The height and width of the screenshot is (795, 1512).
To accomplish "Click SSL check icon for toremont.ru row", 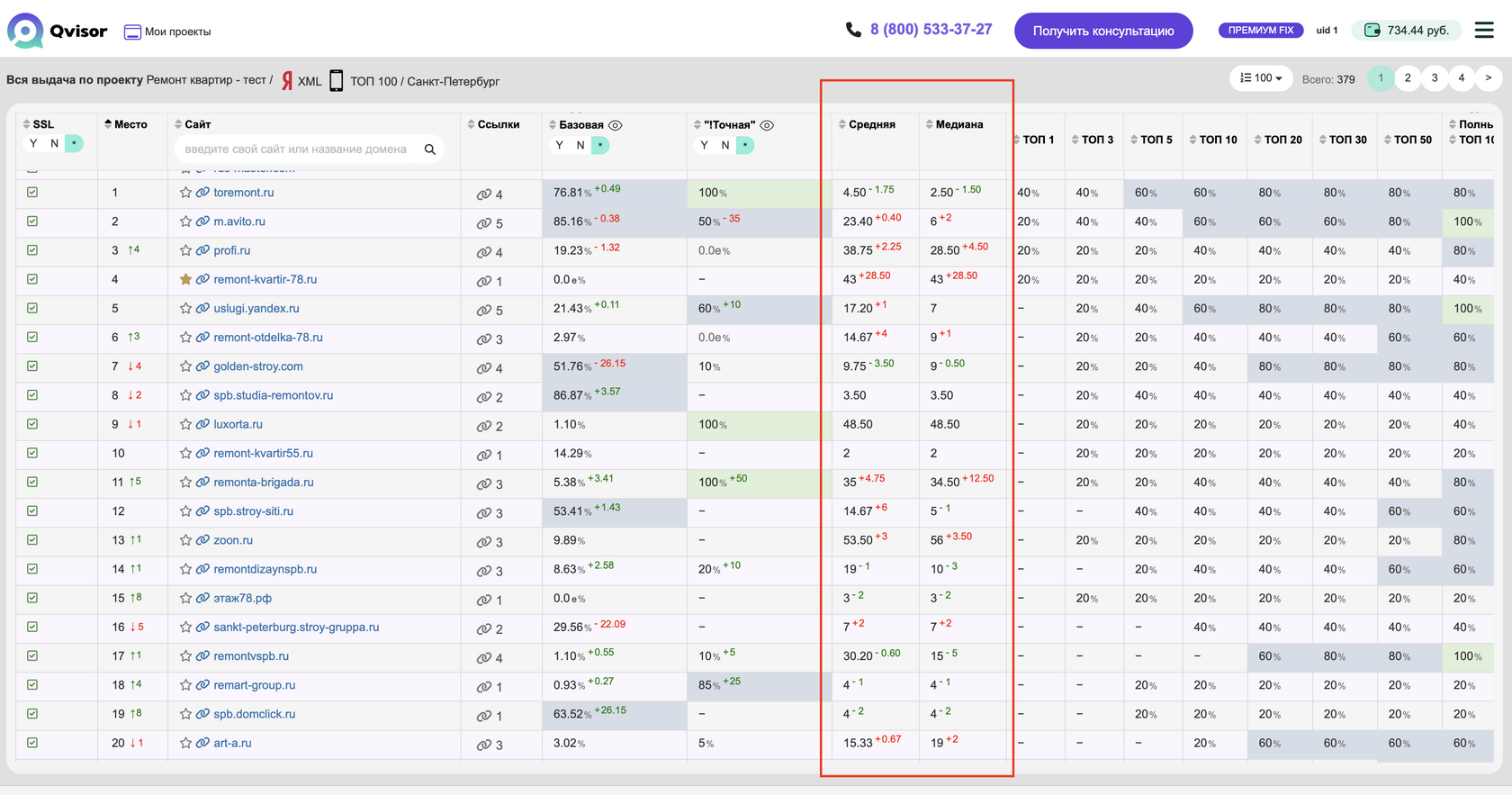I will click(x=32, y=192).
